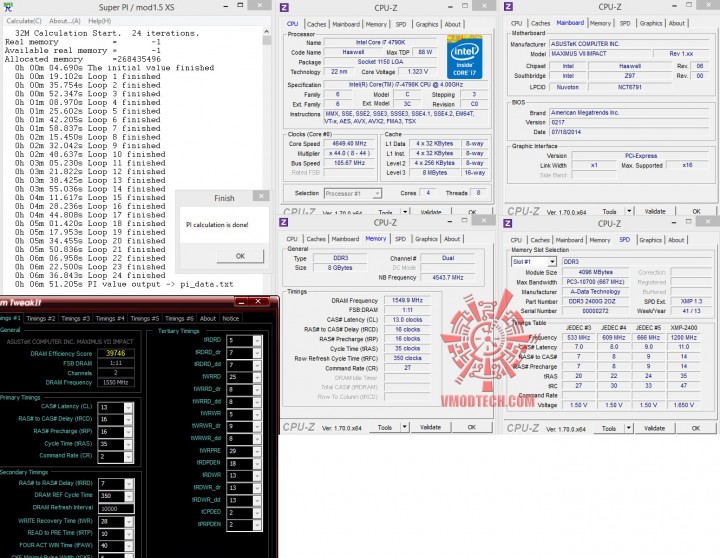Open WRITE Recovery Time (tWR) dropdown
720x558 pixels.
click(129, 522)
